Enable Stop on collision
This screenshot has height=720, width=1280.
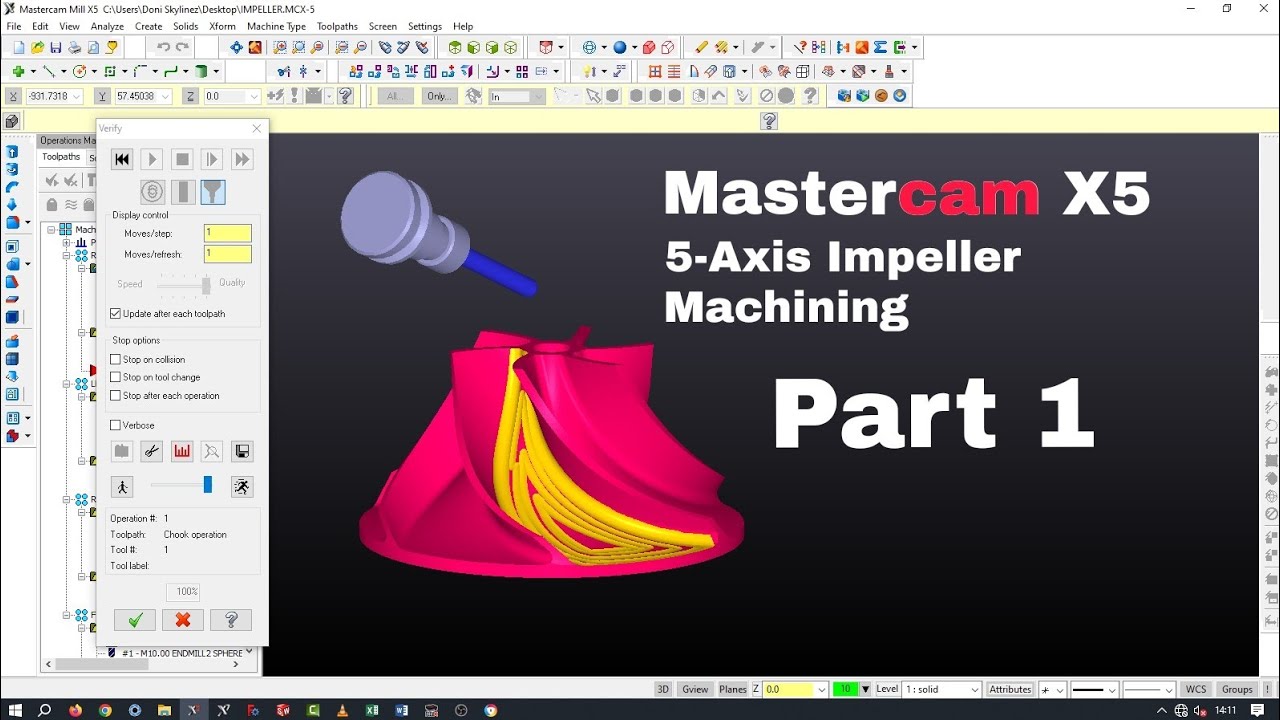click(116, 359)
